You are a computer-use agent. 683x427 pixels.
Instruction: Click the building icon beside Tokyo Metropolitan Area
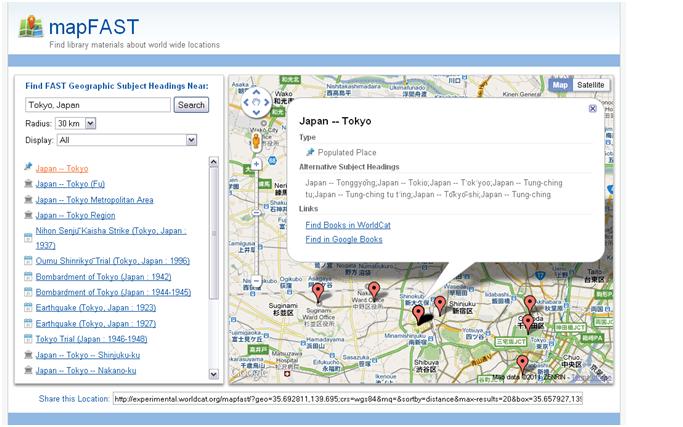28,199
